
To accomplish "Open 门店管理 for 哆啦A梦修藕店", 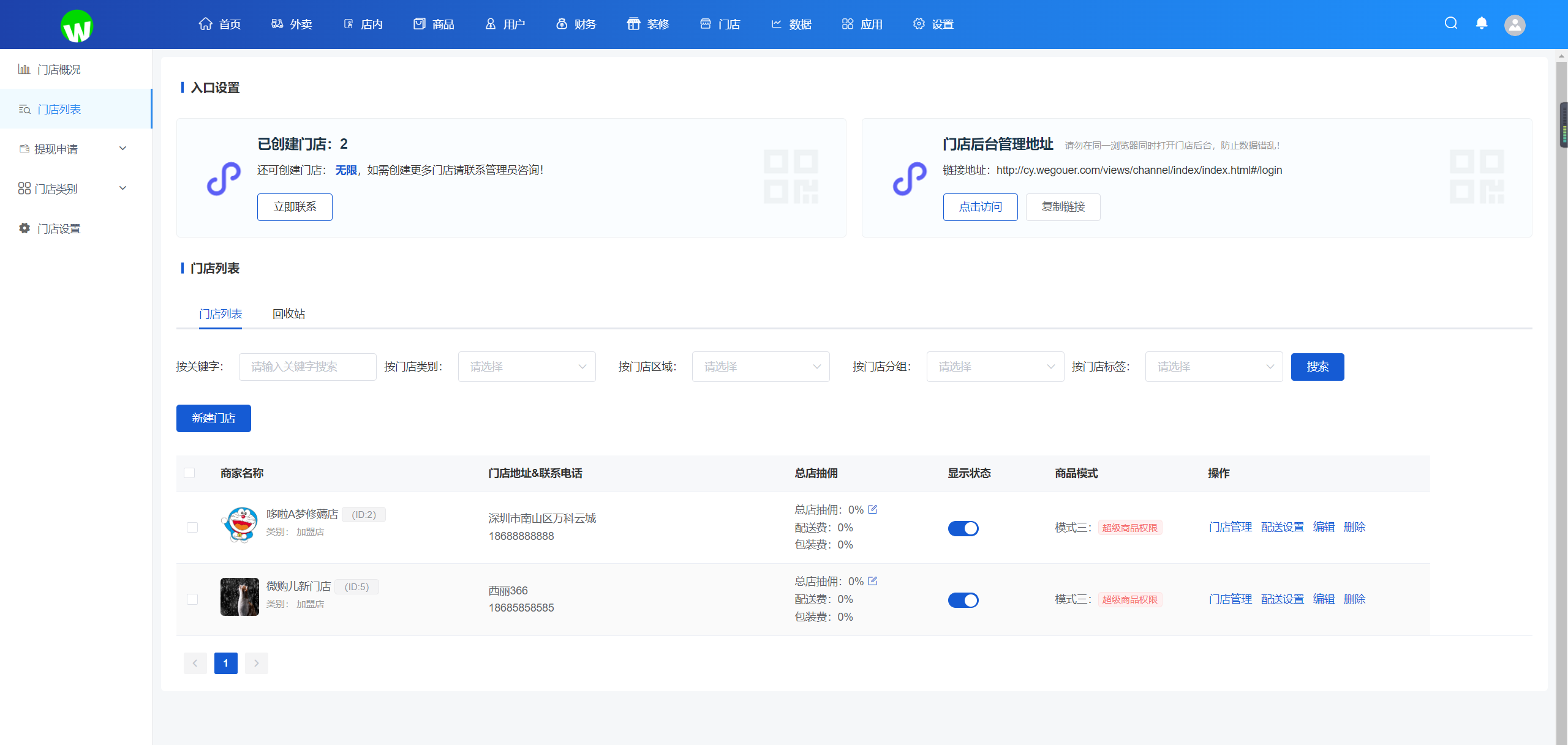I will click(x=1230, y=527).
